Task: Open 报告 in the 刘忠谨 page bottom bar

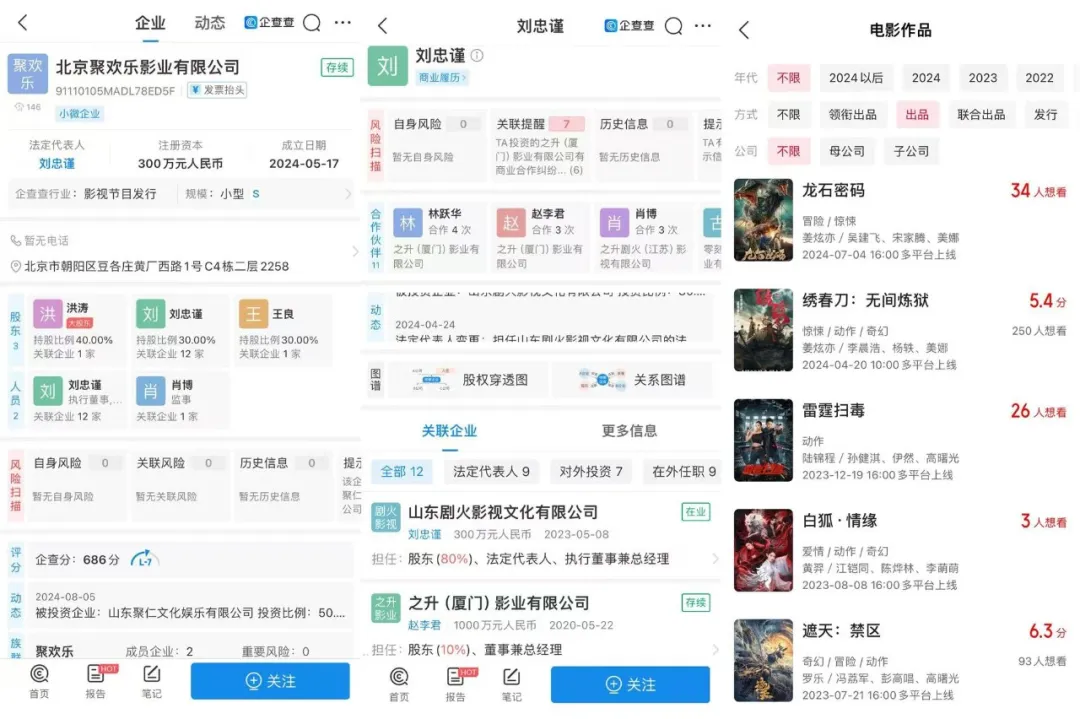Action: point(455,685)
